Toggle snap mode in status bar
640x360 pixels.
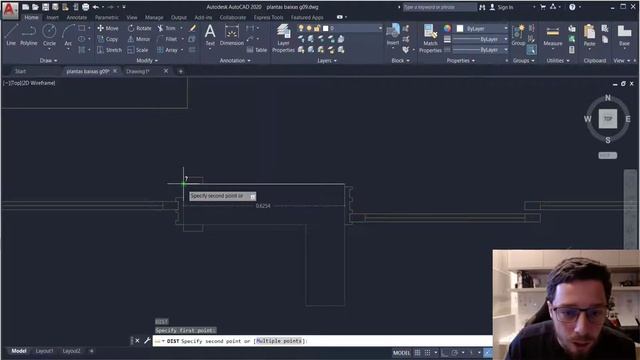(x=427, y=353)
